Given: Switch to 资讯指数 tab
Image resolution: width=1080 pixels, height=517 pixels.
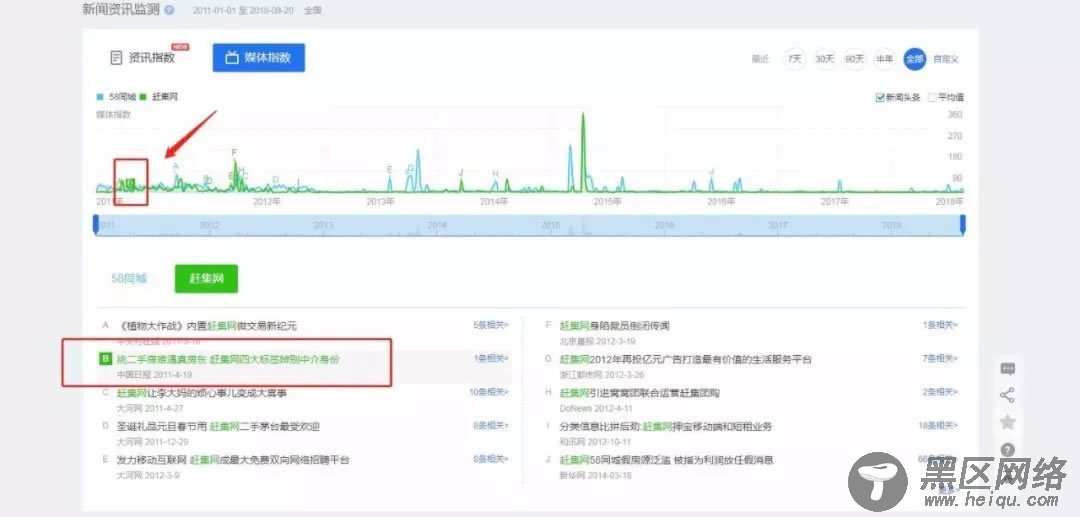Looking at the screenshot, I should (x=143, y=58).
